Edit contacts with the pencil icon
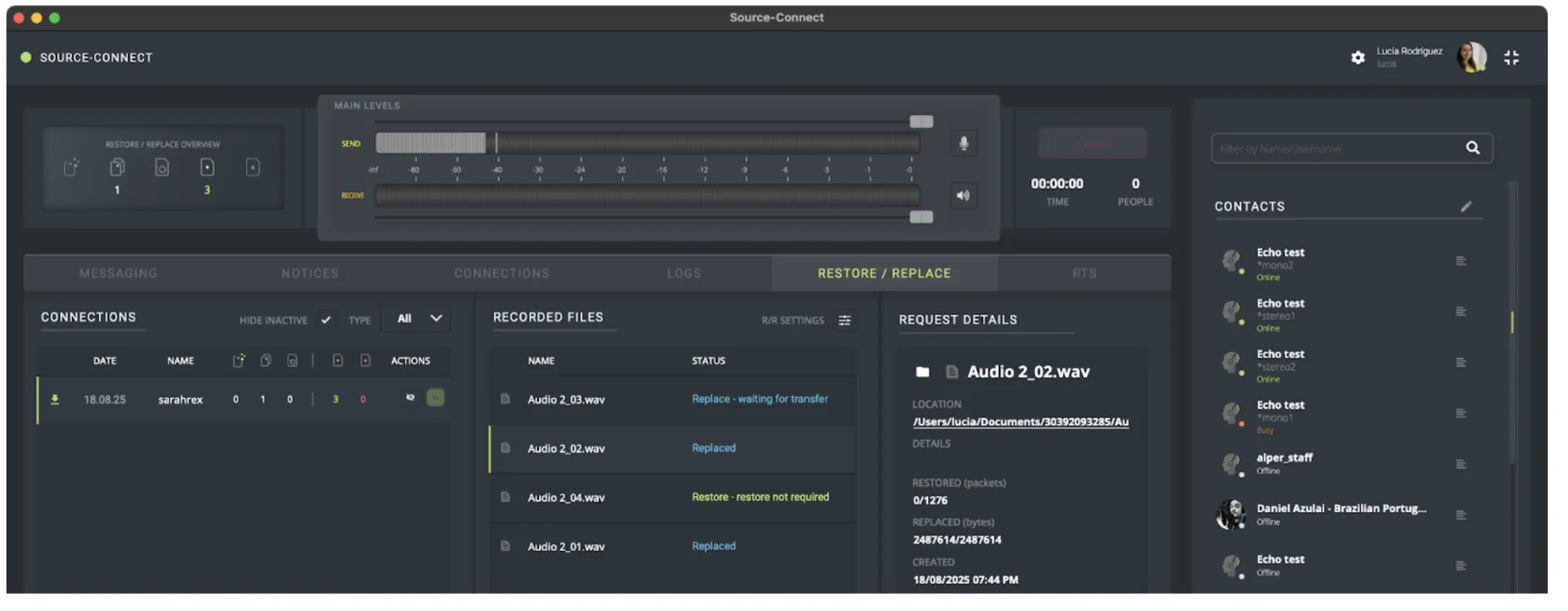1568x611 pixels. coord(1466,207)
